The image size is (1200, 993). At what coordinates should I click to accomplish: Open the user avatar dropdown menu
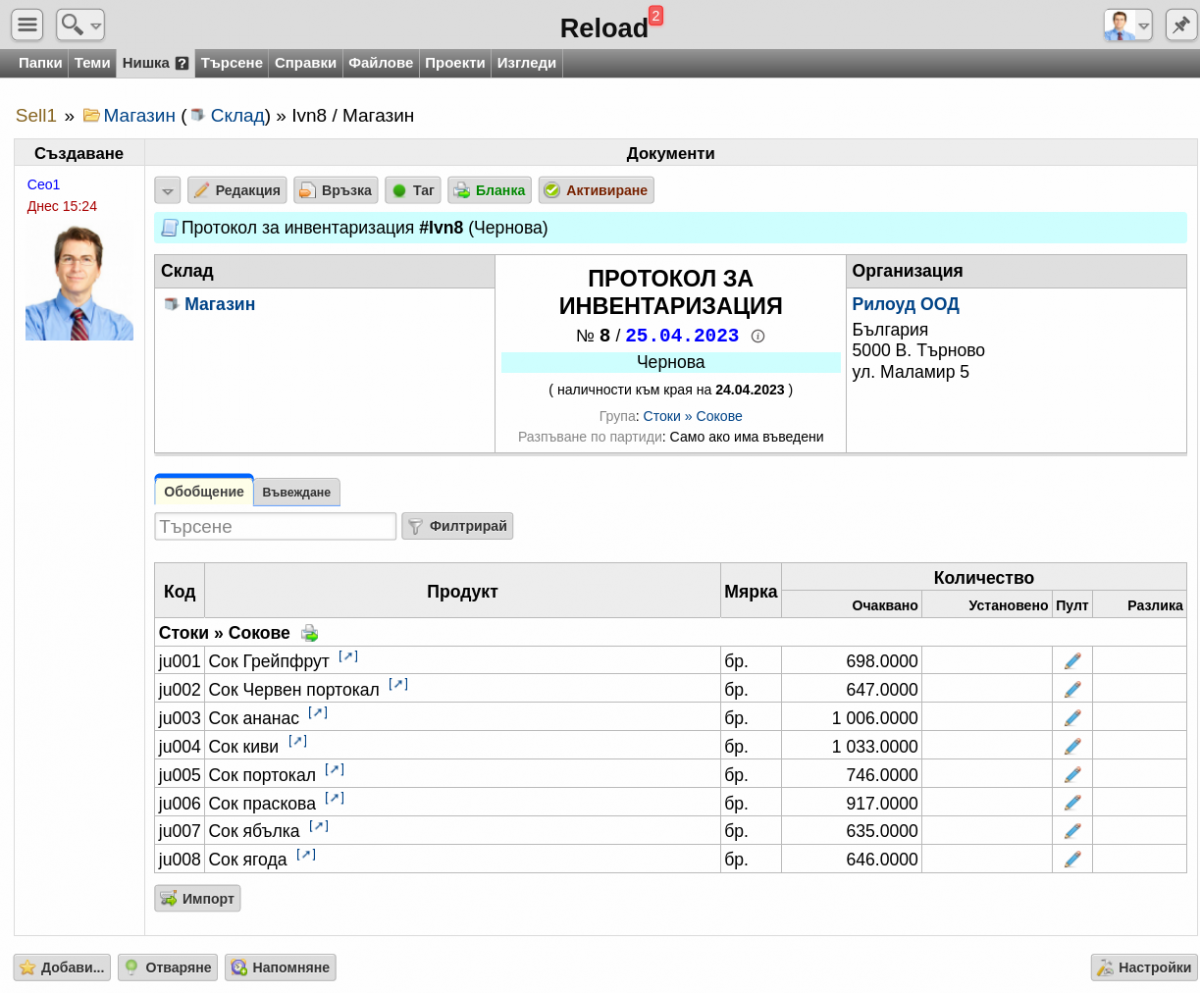[x=1128, y=25]
